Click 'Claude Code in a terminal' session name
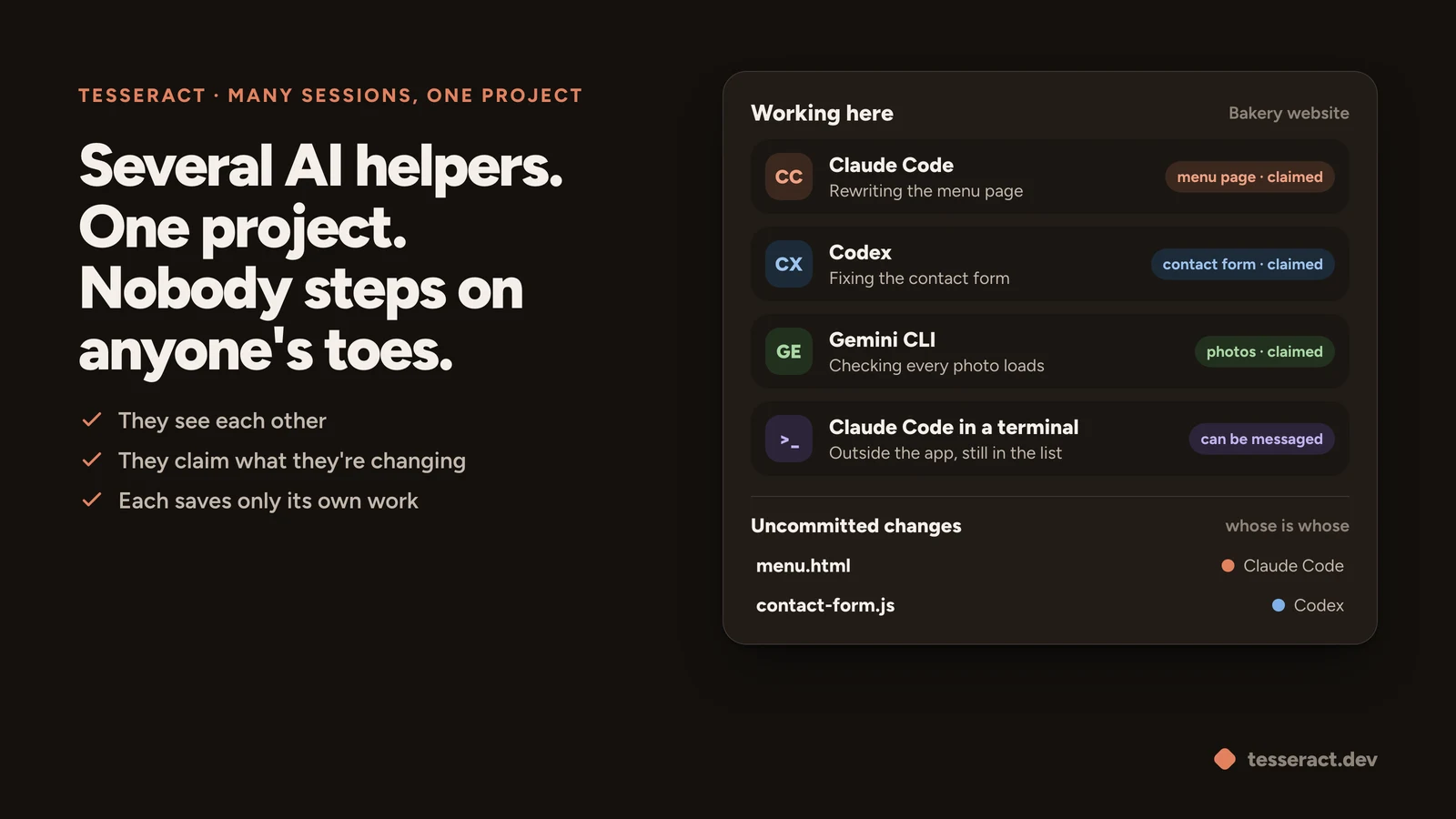Image resolution: width=1456 pixels, height=819 pixels. click(953, 427)
